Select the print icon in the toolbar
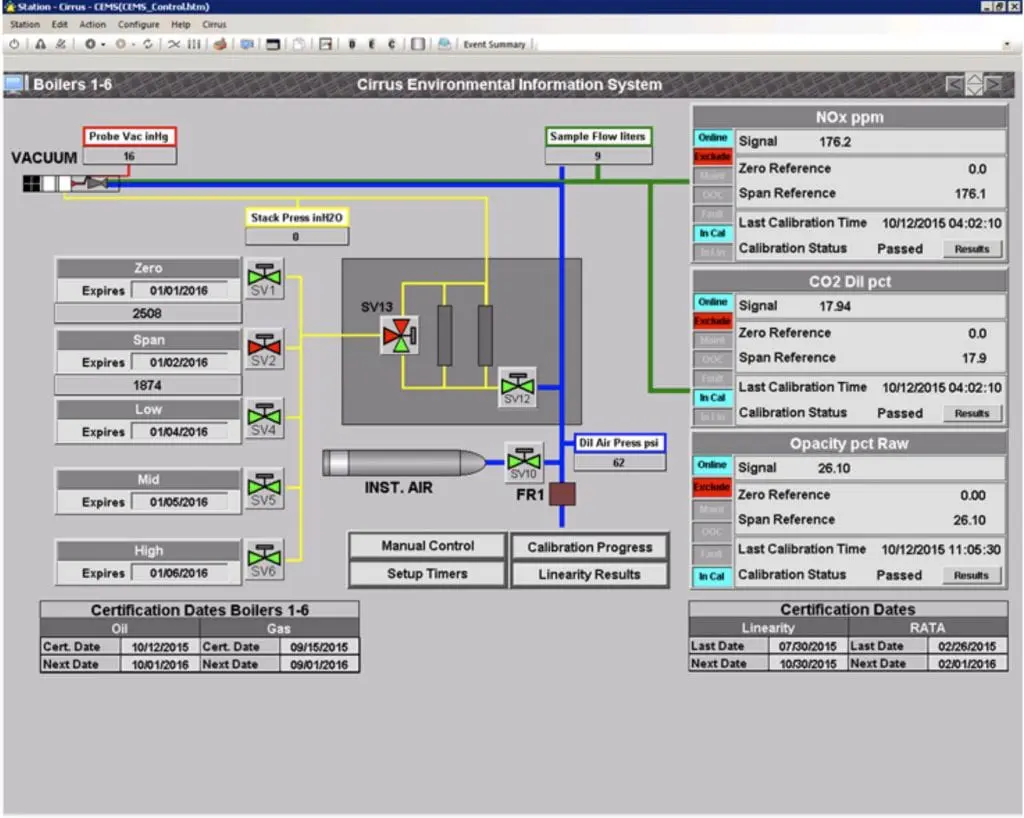Viewport: 1024px width, 818px height. pos(219,44)
